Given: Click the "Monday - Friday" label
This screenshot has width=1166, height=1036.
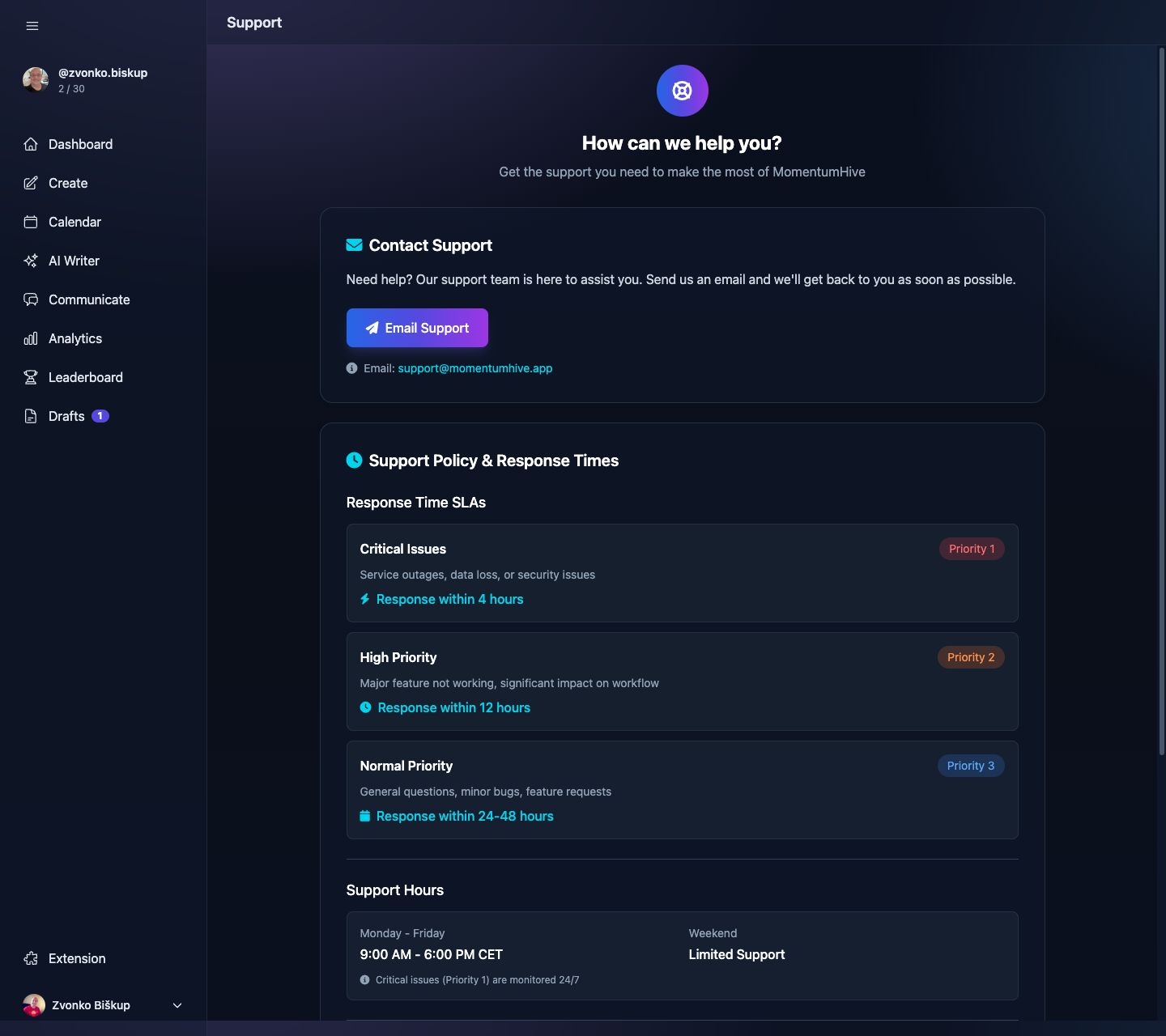Looking at the screenshot, I should pos(402,933).
